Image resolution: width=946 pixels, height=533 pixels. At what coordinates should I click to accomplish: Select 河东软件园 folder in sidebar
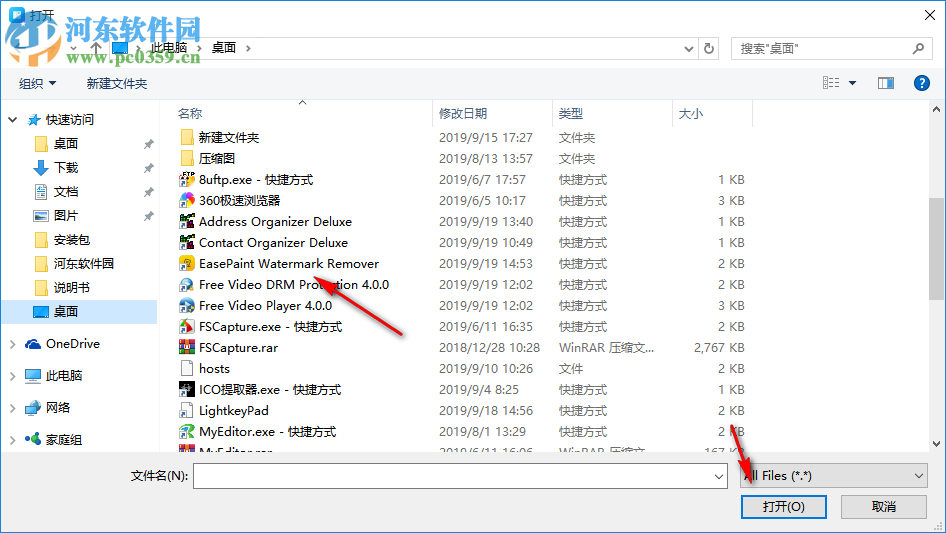click(84, 264)
